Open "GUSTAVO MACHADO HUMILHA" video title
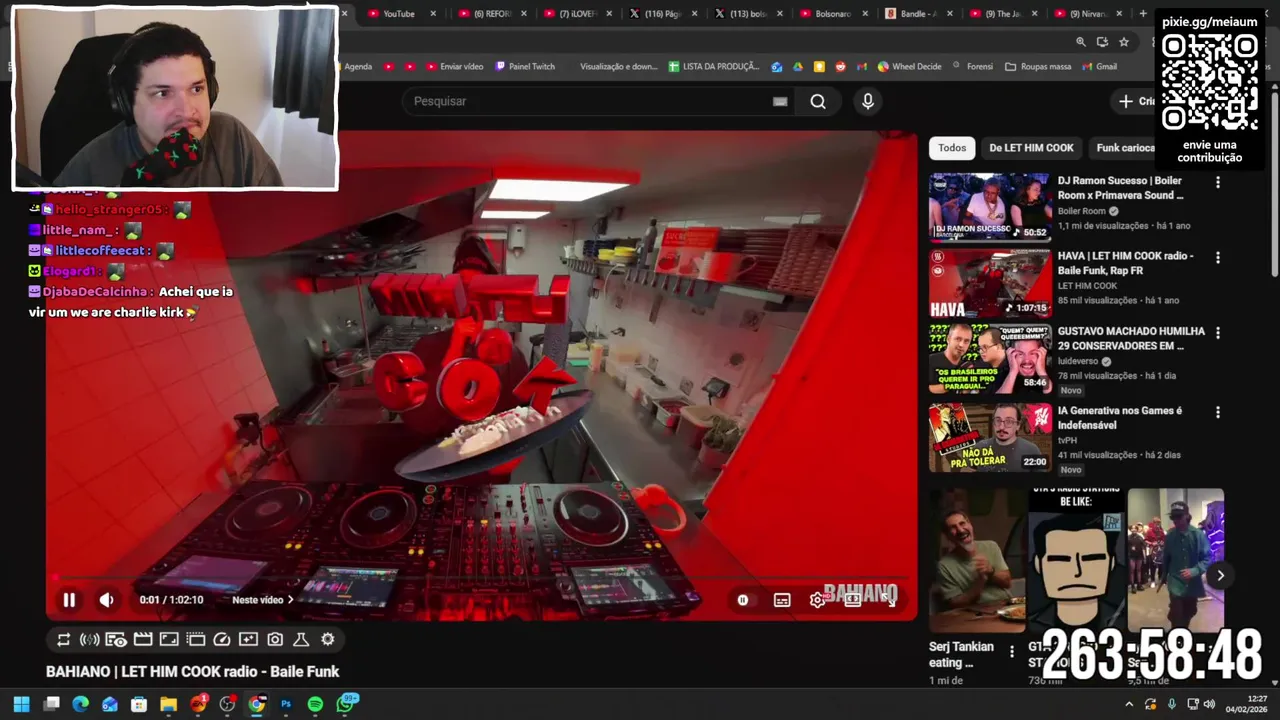This screenshot has width=1280, height=720. tap(1131, 338)
